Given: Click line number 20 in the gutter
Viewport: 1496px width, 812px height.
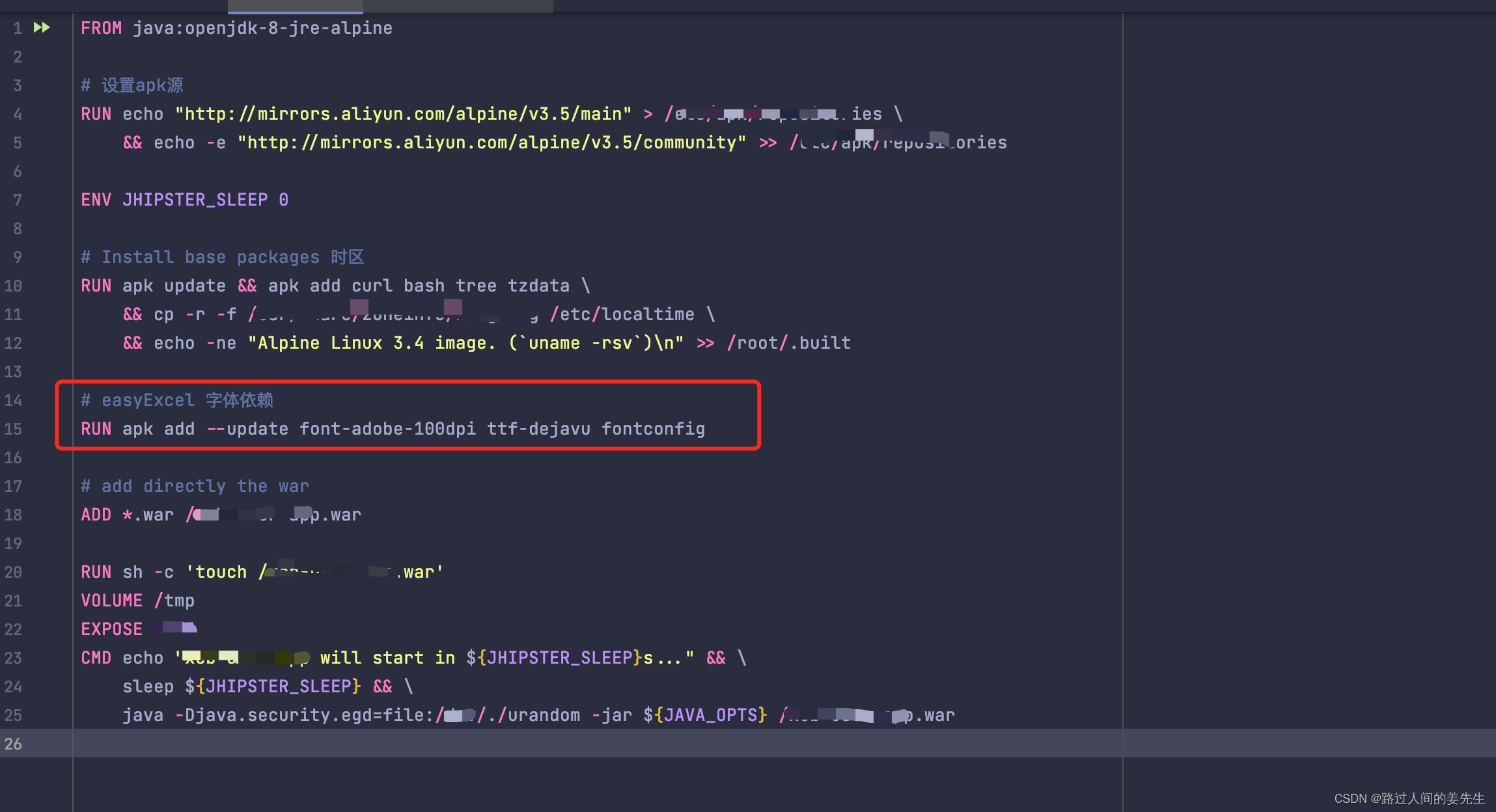Looking at the screenshot, I should click(13, 572).
